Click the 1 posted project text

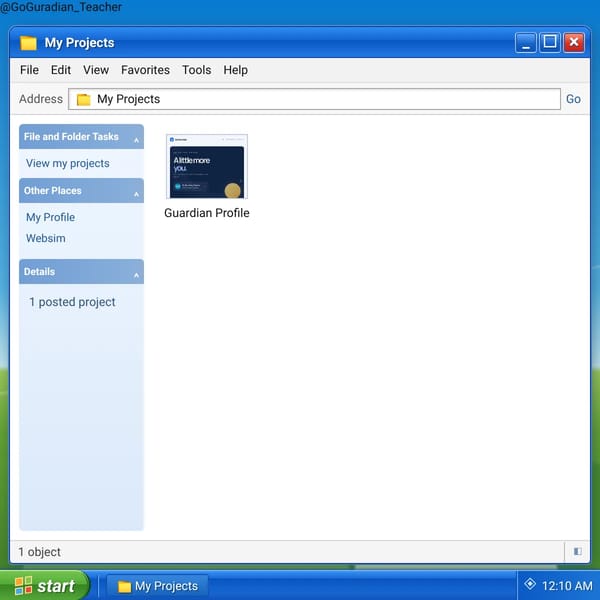click(x=72, y=302)
